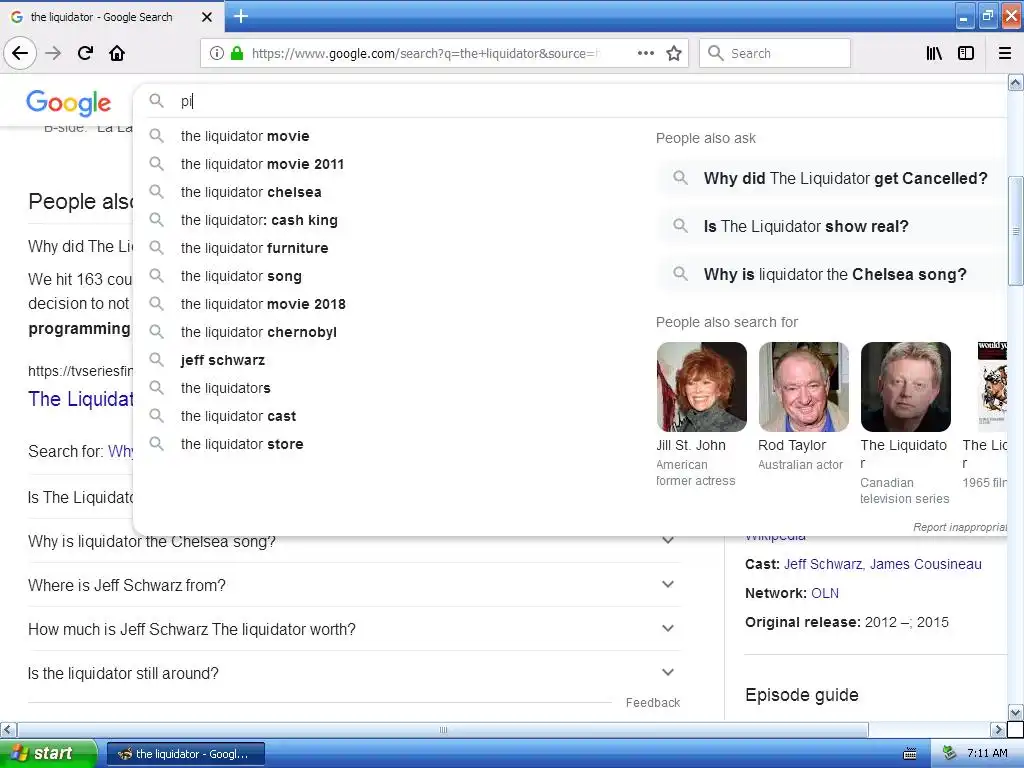1024x768 pixels.
Task: Open the OLN network link
Action: 825,593
